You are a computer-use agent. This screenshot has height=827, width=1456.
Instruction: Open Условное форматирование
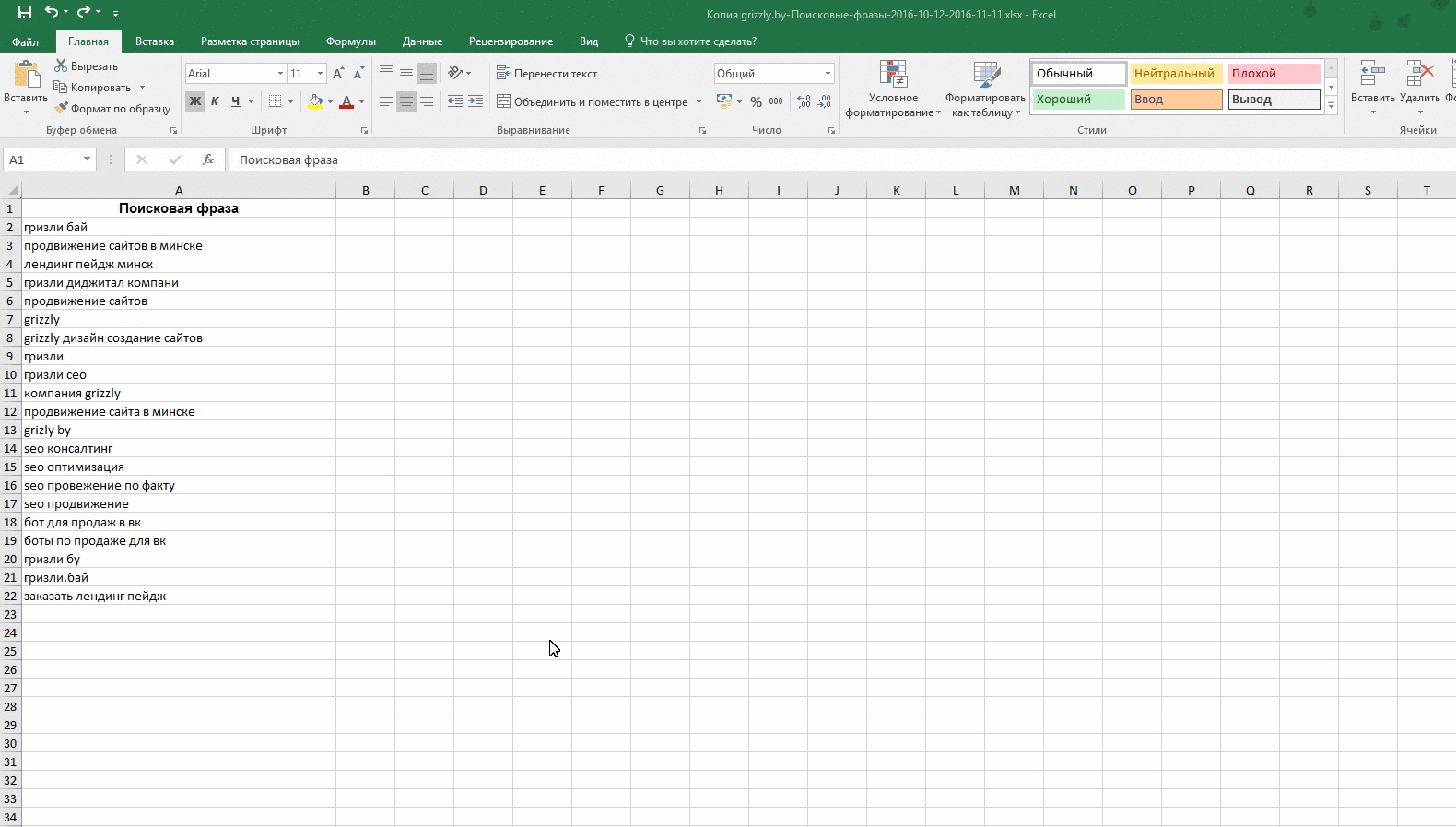893,89
